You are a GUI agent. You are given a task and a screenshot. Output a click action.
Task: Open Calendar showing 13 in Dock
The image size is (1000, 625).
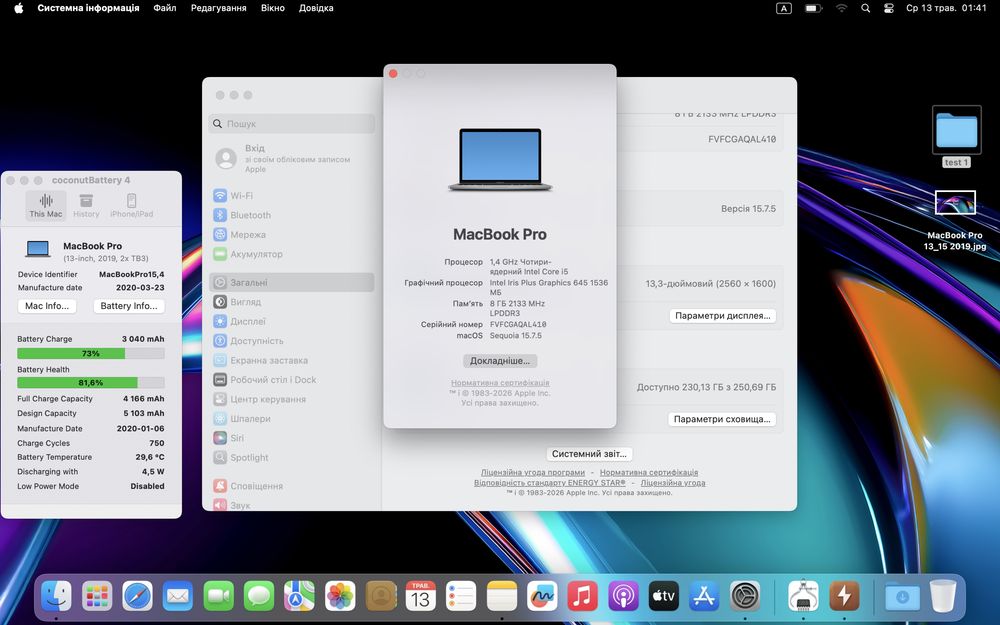(x=421, y=596)
